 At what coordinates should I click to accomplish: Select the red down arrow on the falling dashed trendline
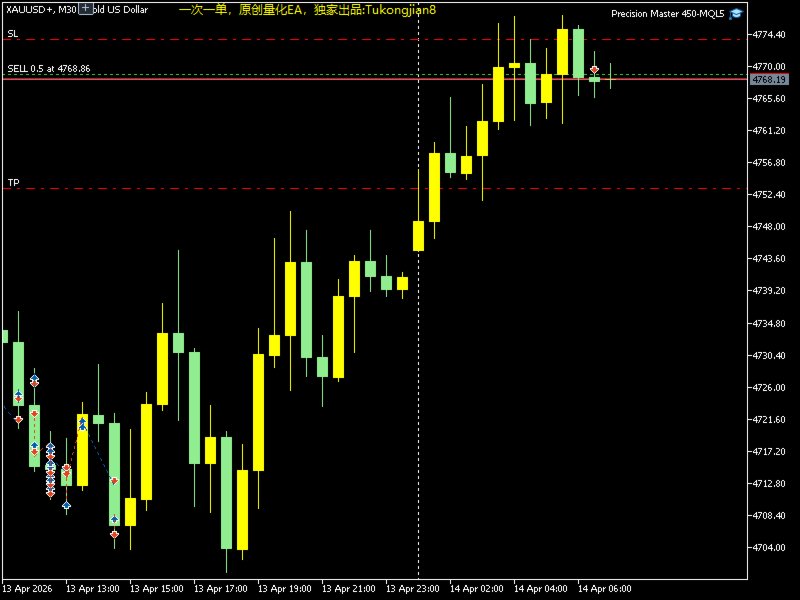(116, 480)
